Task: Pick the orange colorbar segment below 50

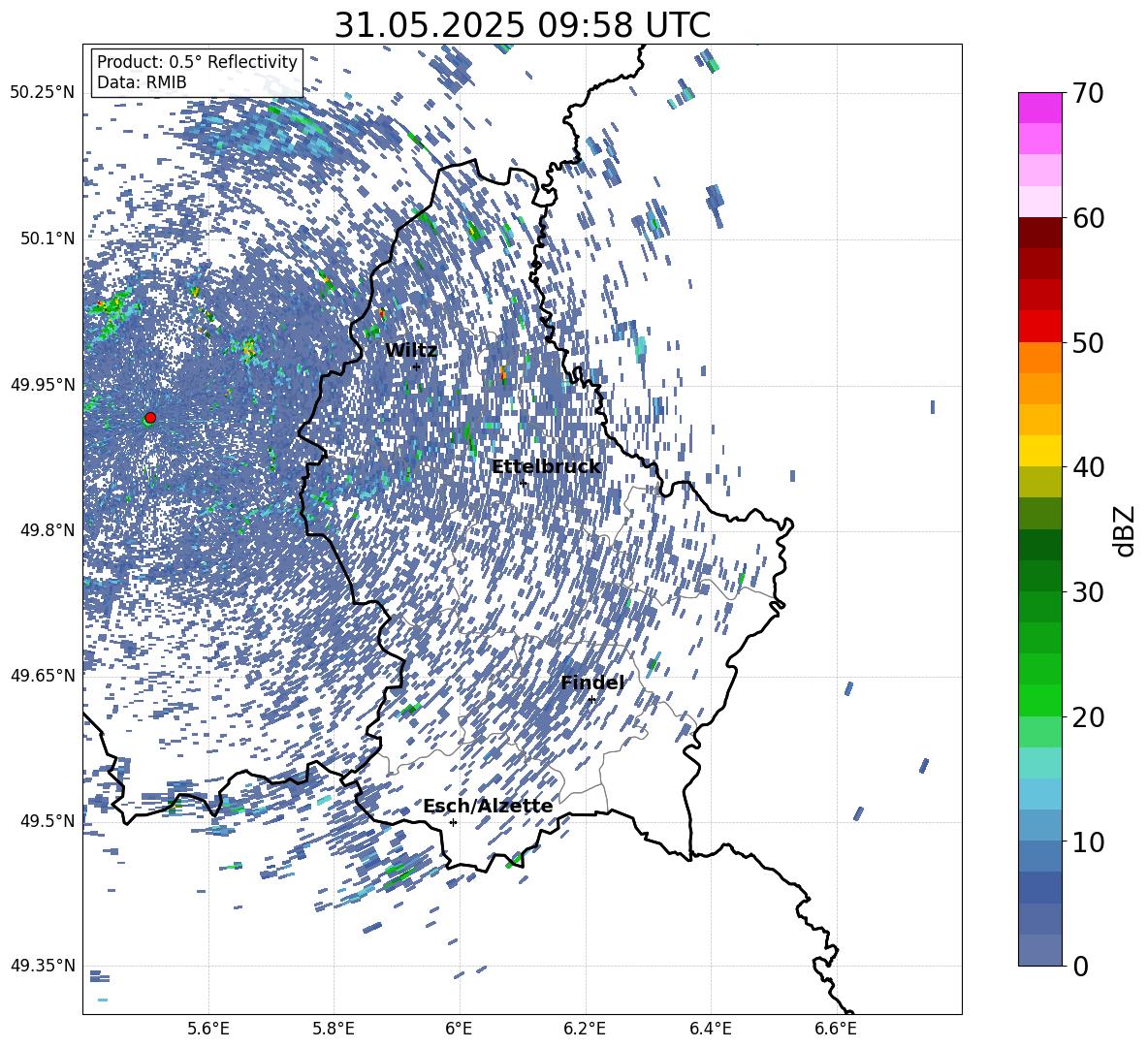Action: click(x=1039, y=358)
